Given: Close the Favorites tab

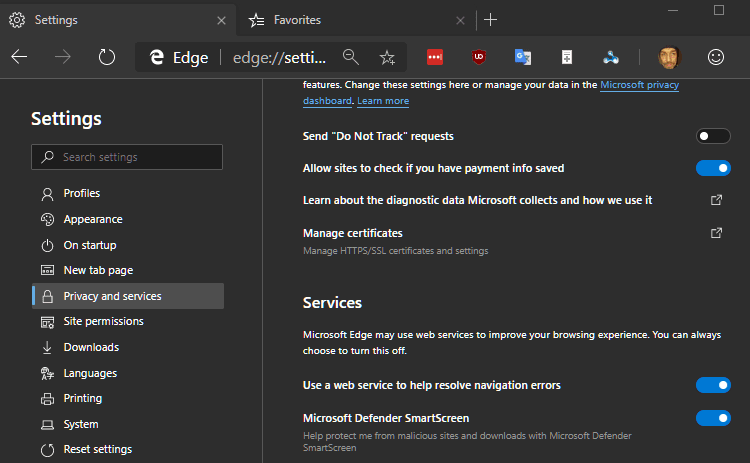Looking at the screenshot, I should pos(460,21).
